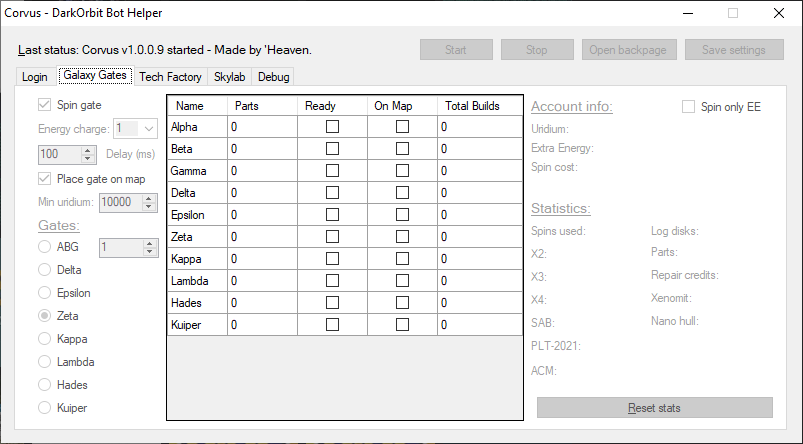Screen dimensions: 803x444
Task: Check Ready box in Alpha row
Action: coord(332,126)
